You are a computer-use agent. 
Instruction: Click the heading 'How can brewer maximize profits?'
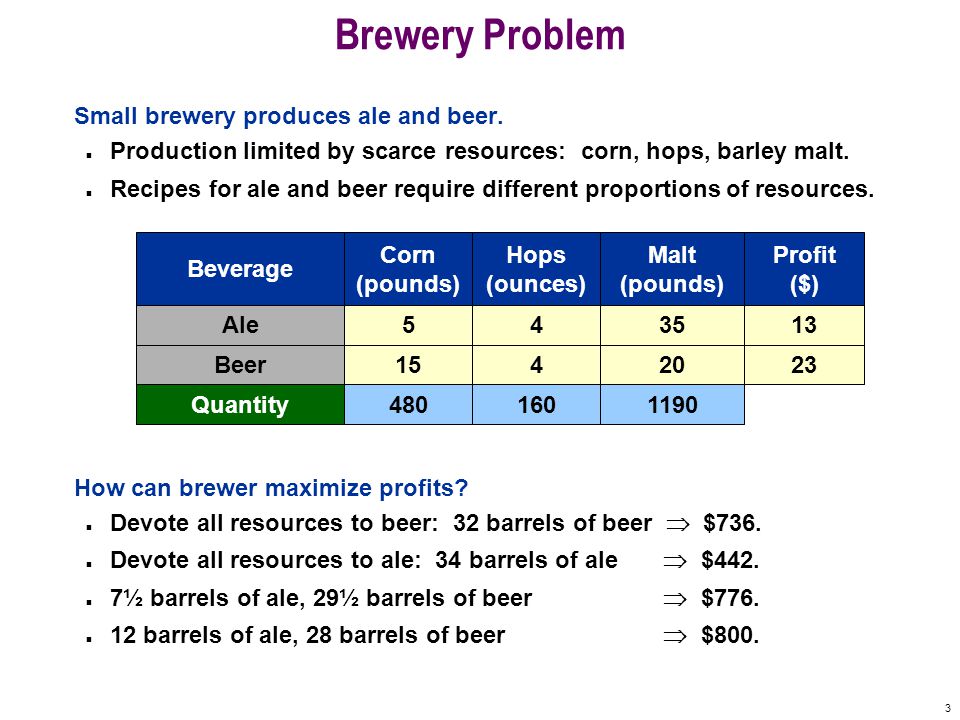pos(271,488)
